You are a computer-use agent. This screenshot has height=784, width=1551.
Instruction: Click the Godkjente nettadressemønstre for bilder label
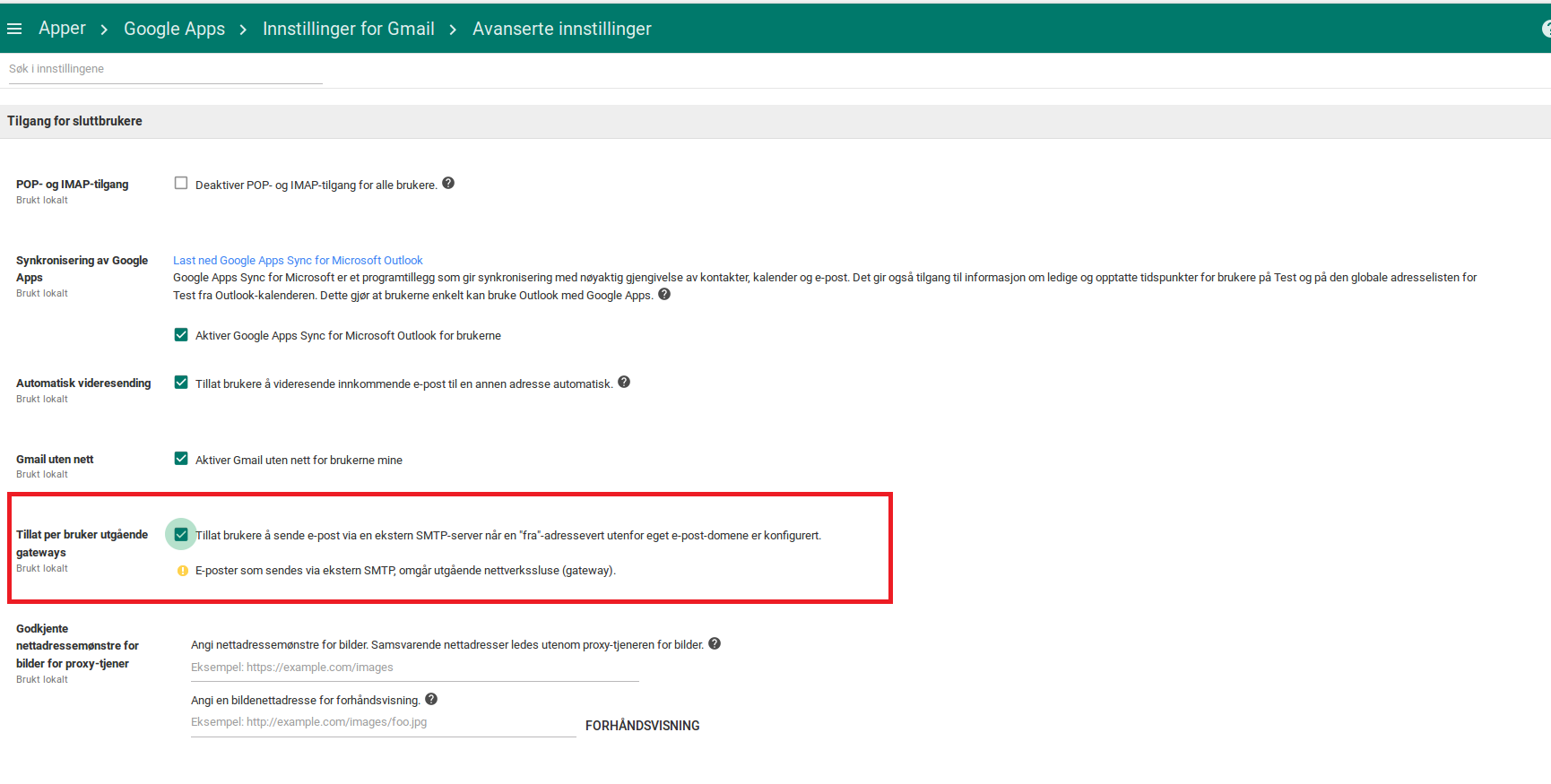click(77, 646)
